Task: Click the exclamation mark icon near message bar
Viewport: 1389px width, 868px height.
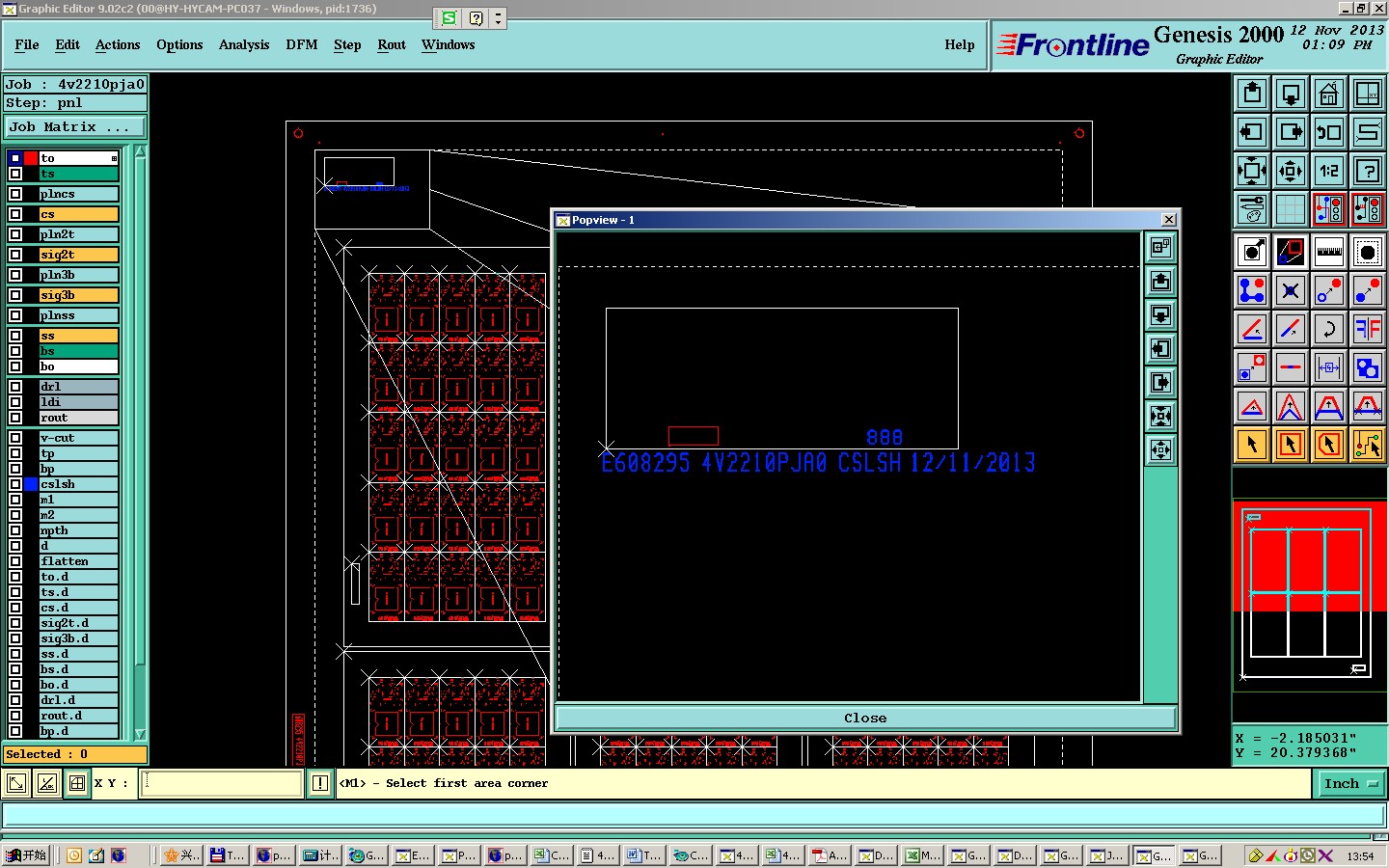Action: pos(320,784)
